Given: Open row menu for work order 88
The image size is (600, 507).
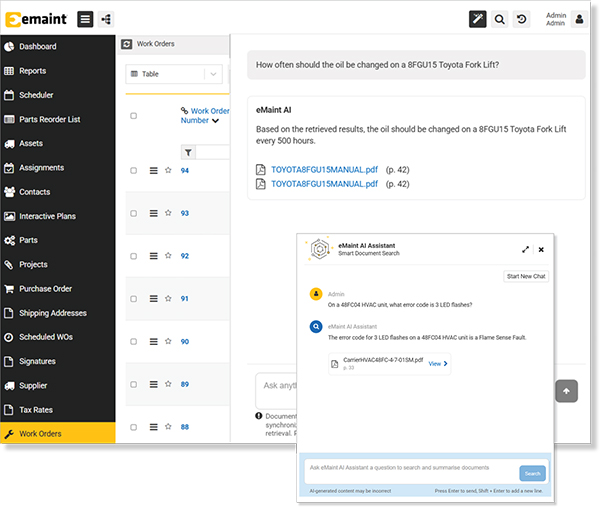Looking at the screenshot, I should click(x=153, y=427).
